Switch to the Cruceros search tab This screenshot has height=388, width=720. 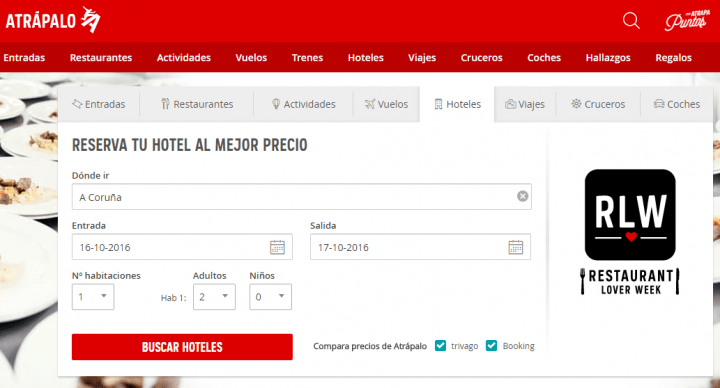click(598, 104)
